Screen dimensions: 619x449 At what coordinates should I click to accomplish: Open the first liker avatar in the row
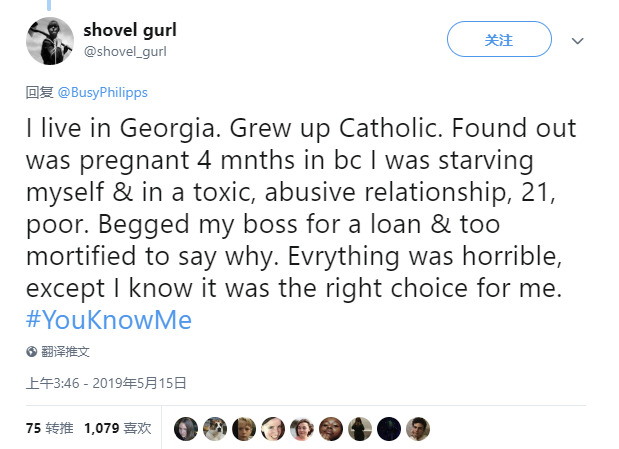[x=186, y=429]
